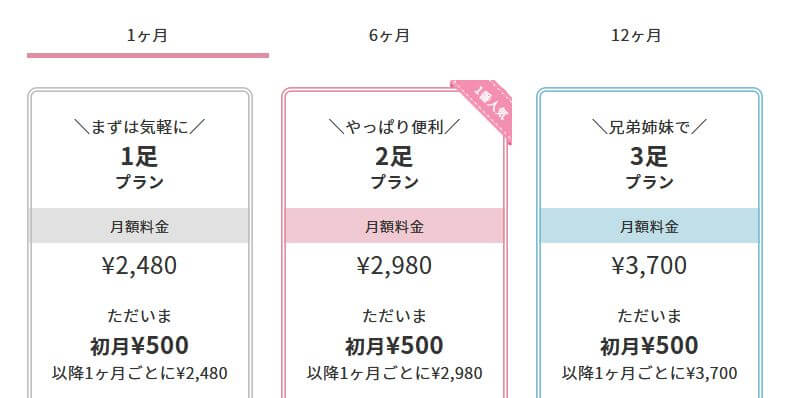Switch to the 6ヶ月 tab
Image resolution: width=791 pixels, height=398 pixels.
tap(389, 36)
